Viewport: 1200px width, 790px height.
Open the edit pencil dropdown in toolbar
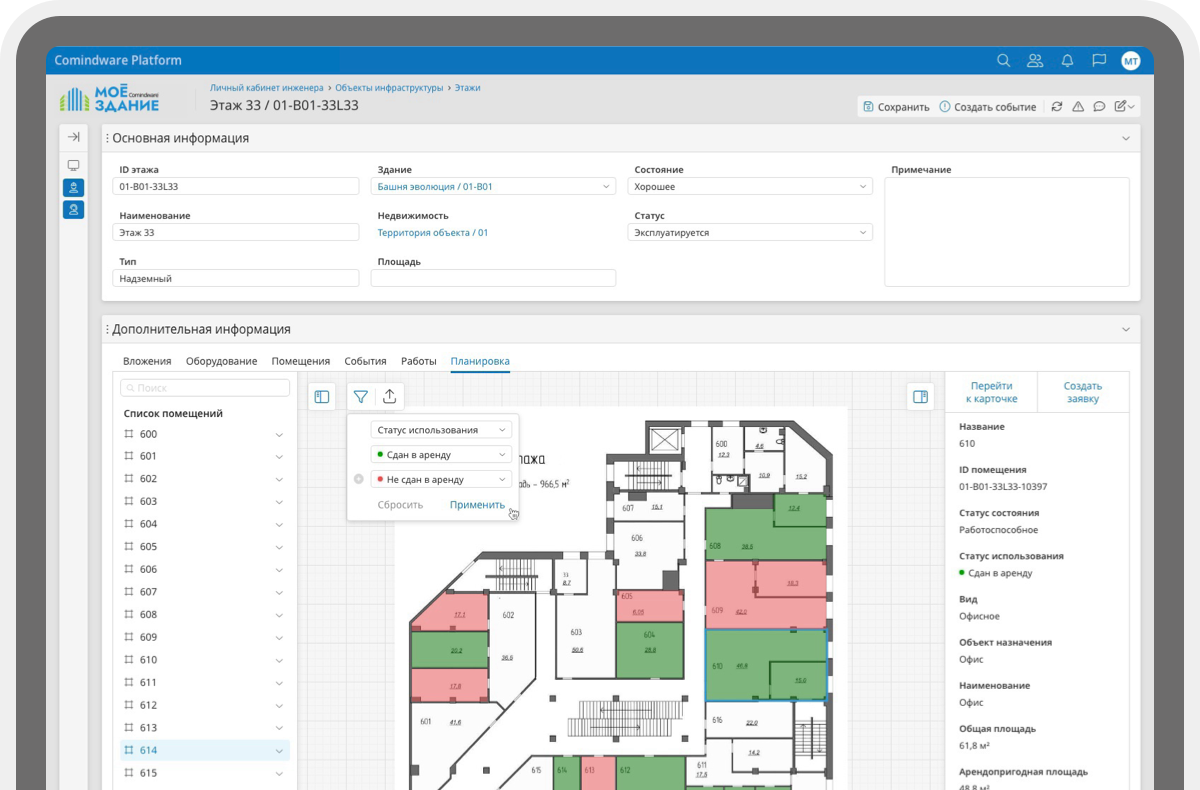coord(1125,107)
